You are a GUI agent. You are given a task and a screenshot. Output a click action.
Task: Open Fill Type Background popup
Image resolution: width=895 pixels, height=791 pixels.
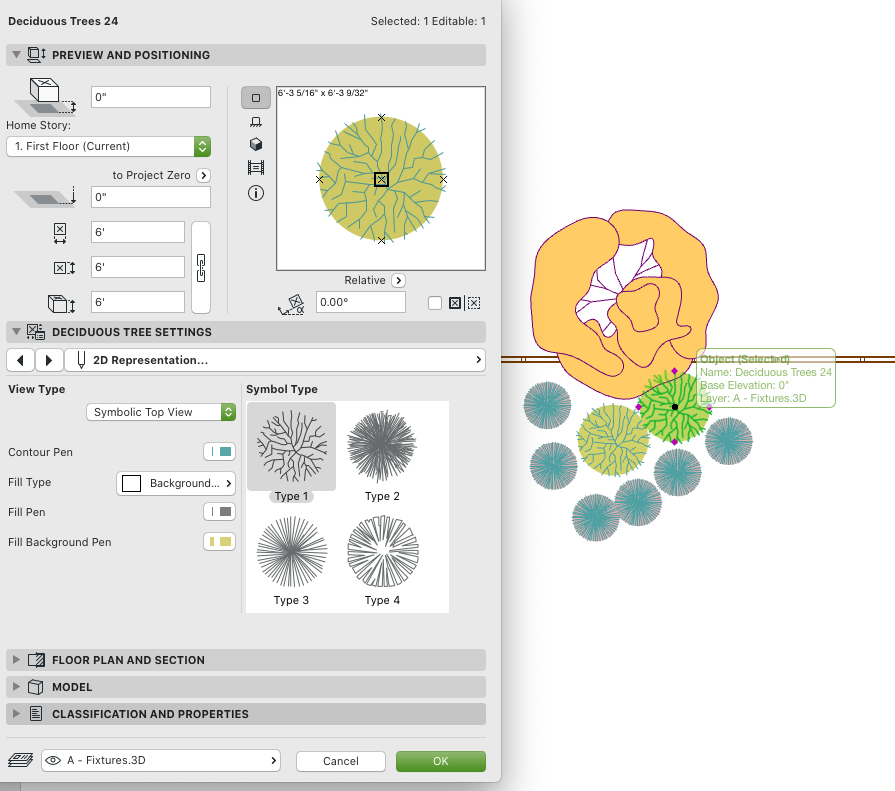pyautogui.click(x=176, y=483)
